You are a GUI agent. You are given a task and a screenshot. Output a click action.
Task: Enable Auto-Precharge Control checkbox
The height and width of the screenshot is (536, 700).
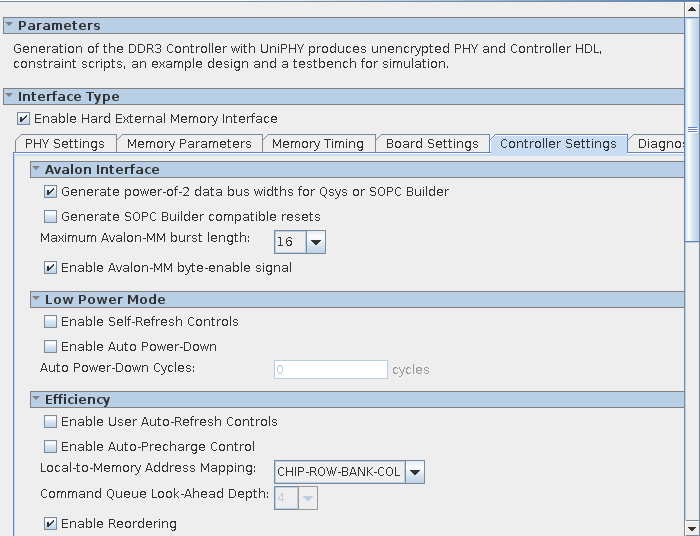point(51,447)
